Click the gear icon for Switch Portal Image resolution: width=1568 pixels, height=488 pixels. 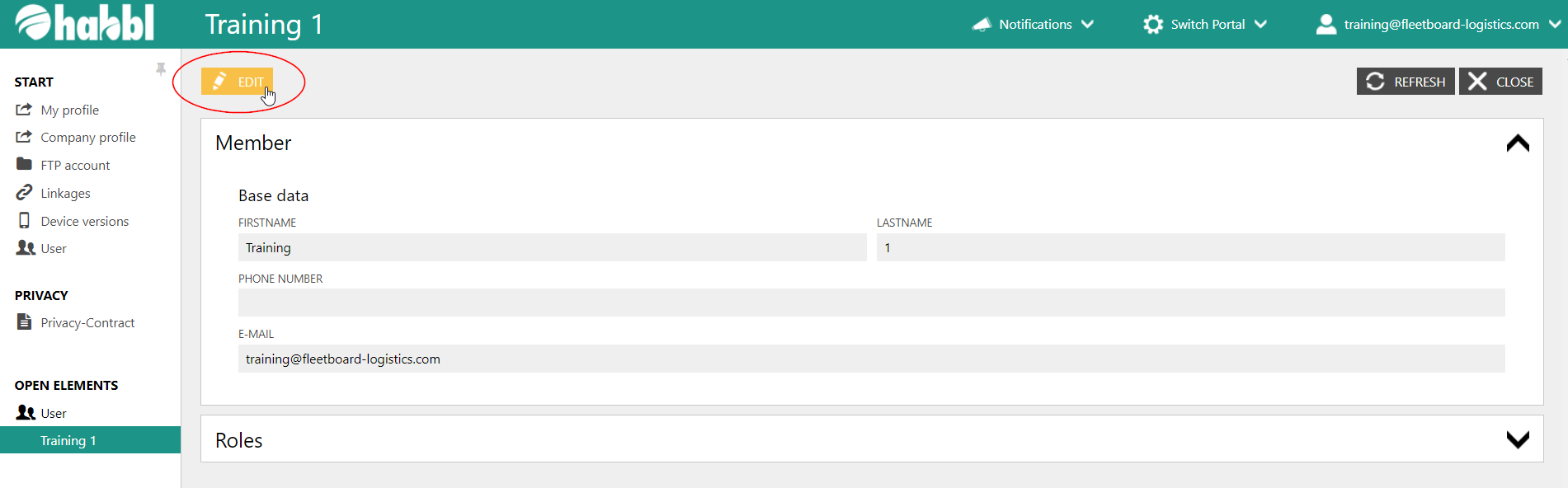(x=1152, y=25)
